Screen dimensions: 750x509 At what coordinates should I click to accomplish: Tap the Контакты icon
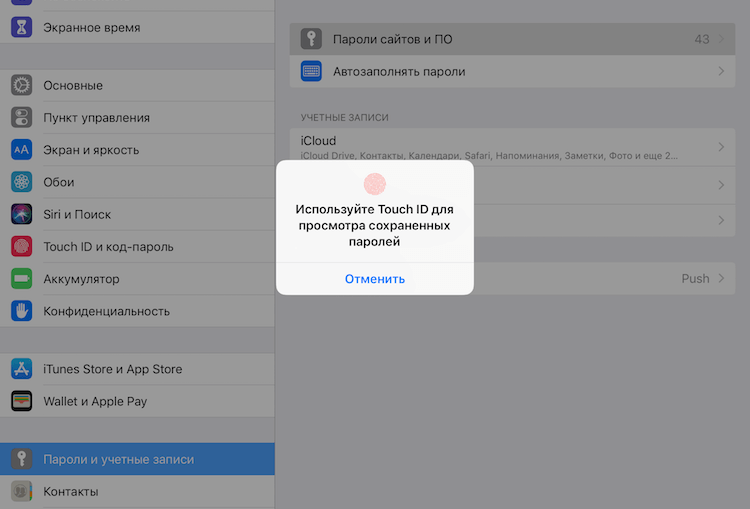pos(22,491)
